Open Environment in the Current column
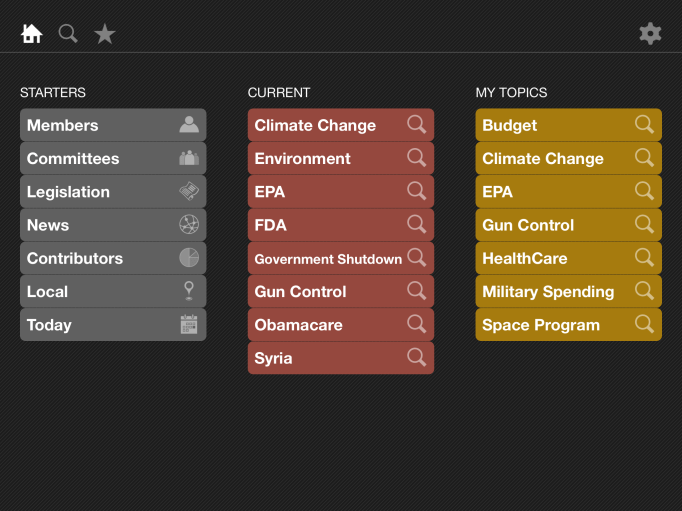 (x=303, y=158)
